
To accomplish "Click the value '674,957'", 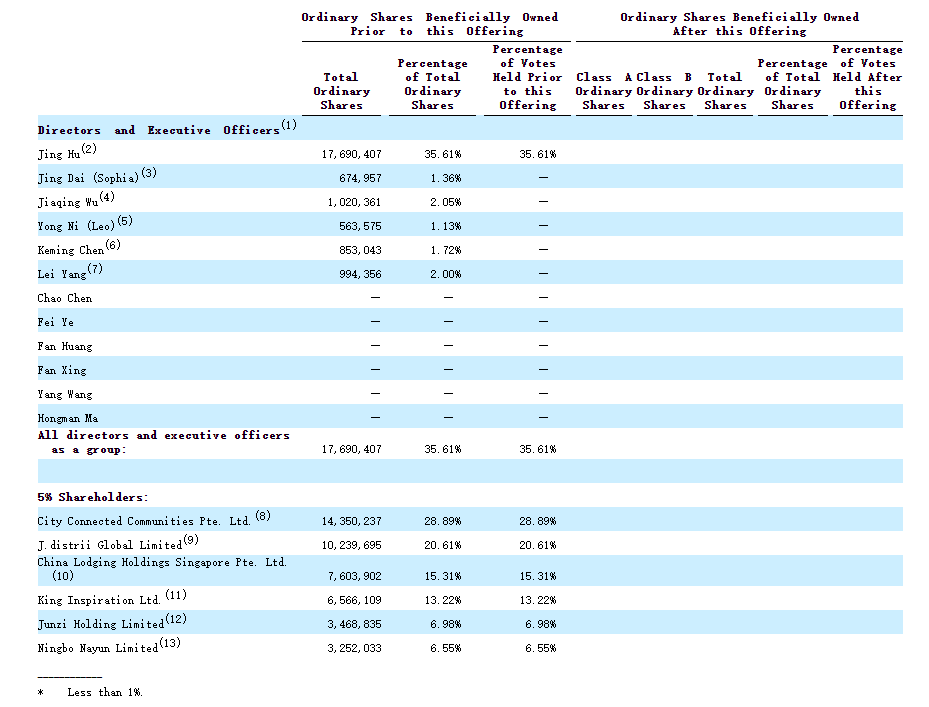I will [x=360, y=178].
